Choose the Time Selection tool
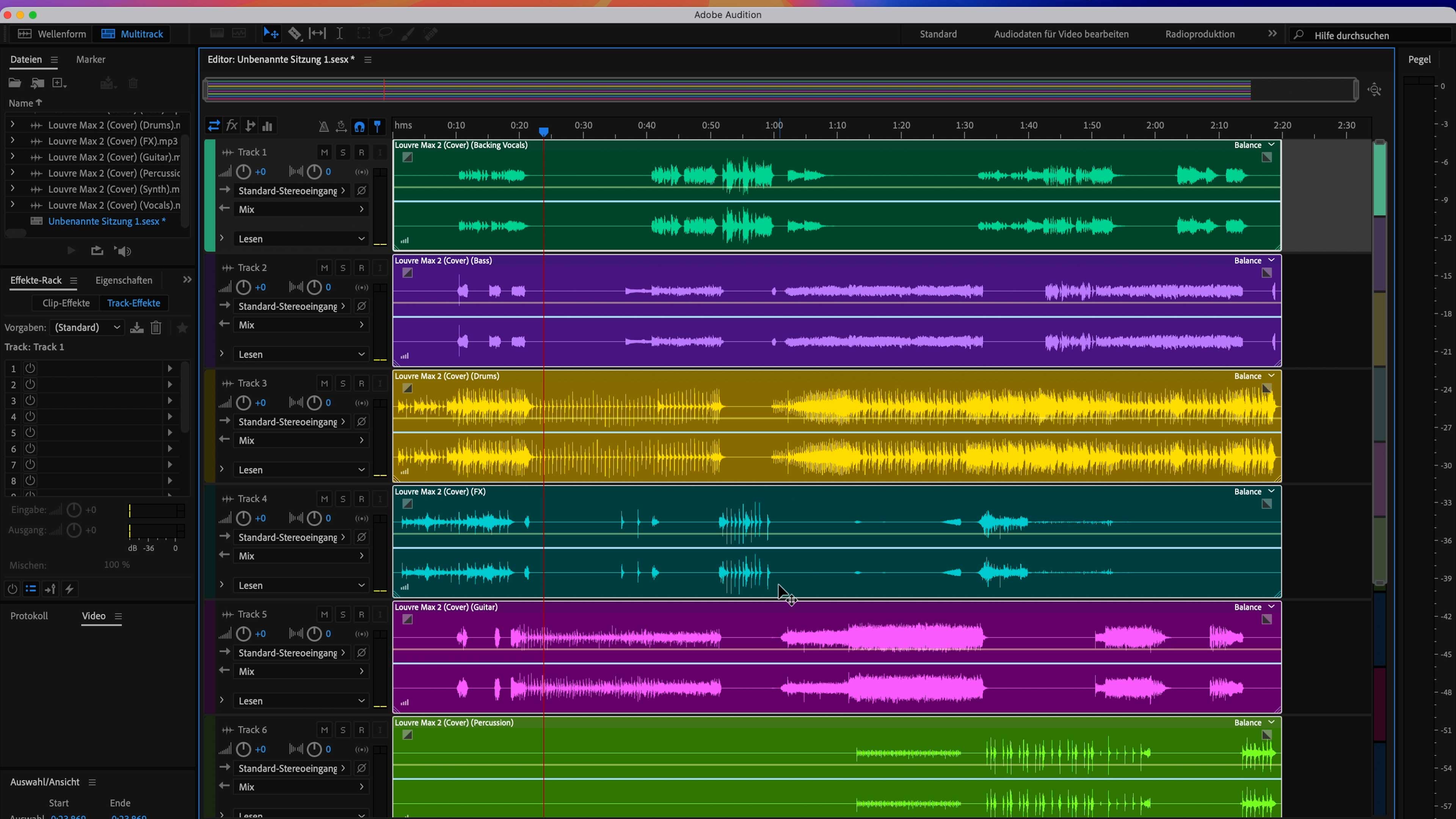Screen dimensions: 1456x819 [x=340, y=34]
